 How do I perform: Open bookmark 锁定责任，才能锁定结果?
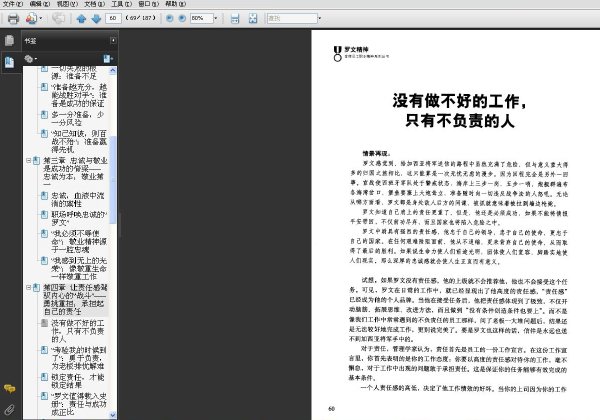tap(78, 381)
